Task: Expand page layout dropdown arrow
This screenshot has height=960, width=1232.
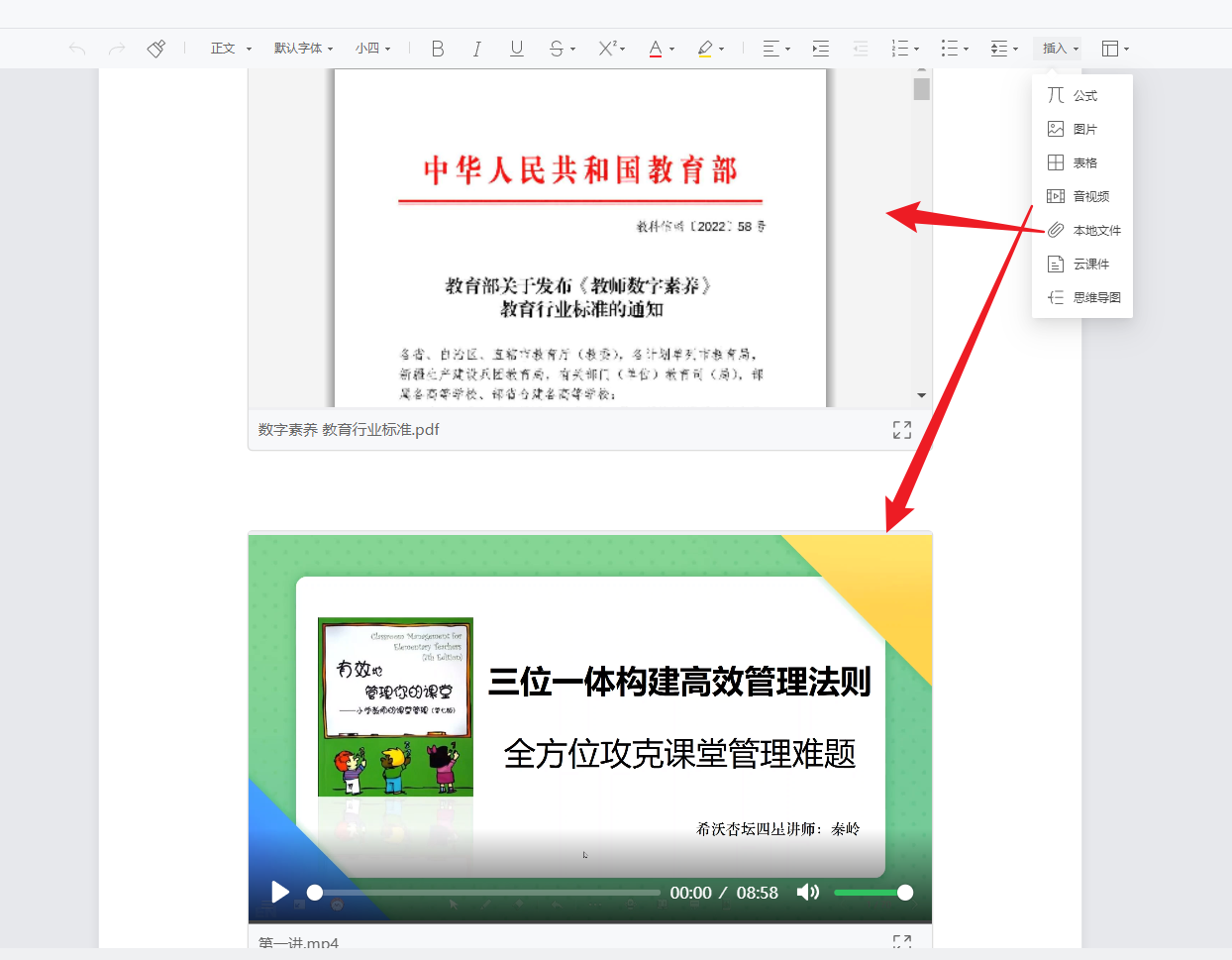Action: (x=1127, y=49)
